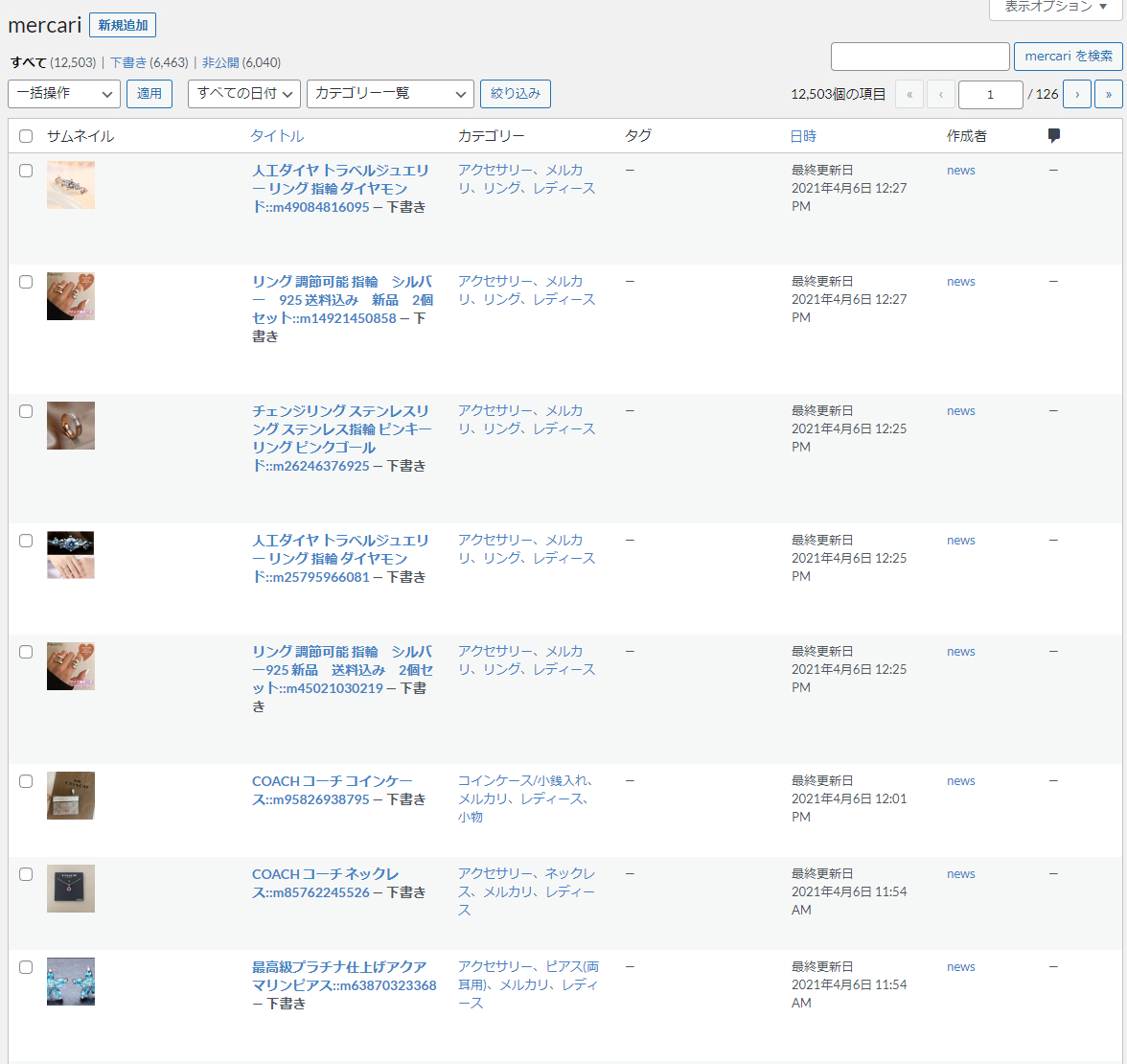Image resolution: width=1127 pixels, height=1064 pixels.
Task: Click thumbnail of post m25795966081
Action: pos(71,555)
